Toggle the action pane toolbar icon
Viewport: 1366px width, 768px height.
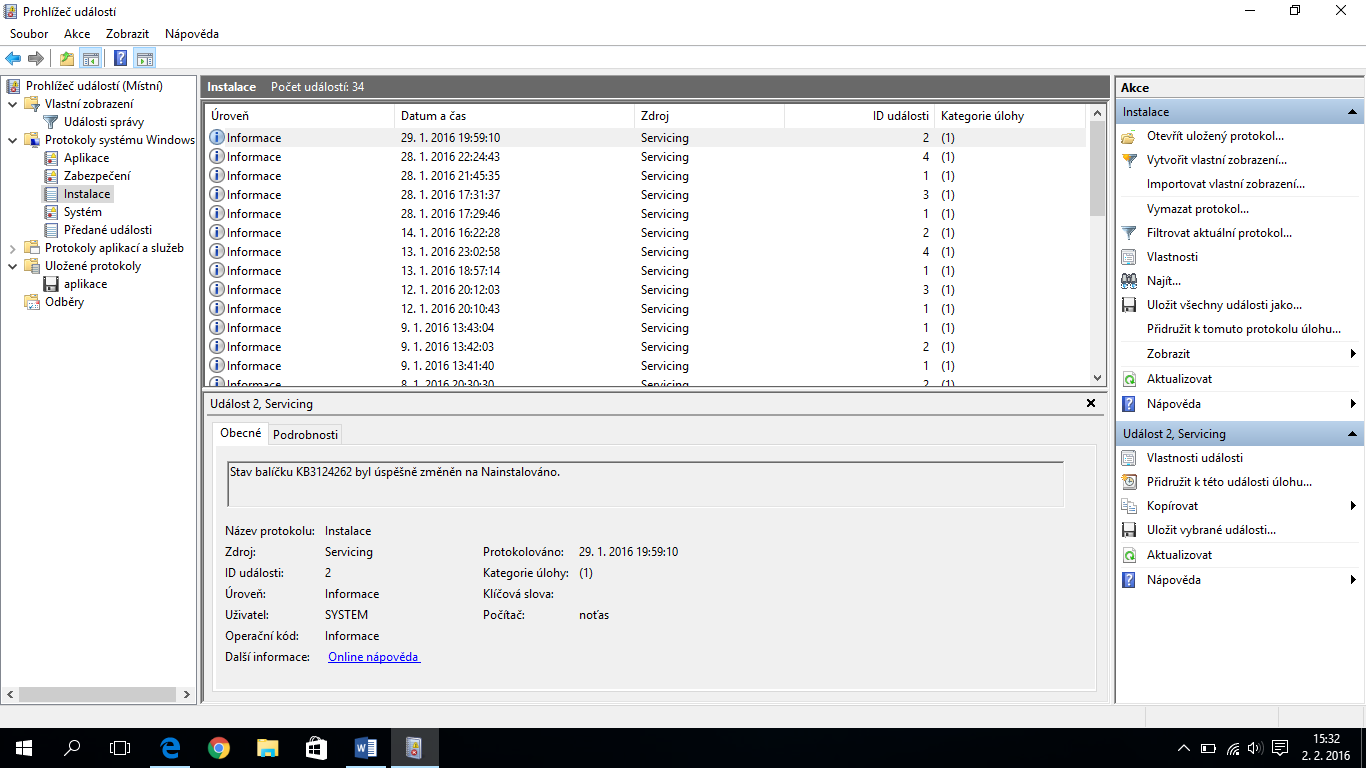(144, 58)
